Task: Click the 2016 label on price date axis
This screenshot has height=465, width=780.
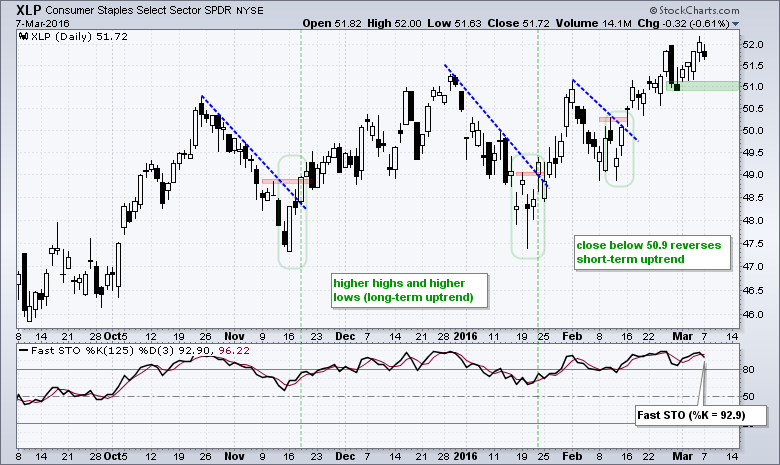Action: [465, 337]
